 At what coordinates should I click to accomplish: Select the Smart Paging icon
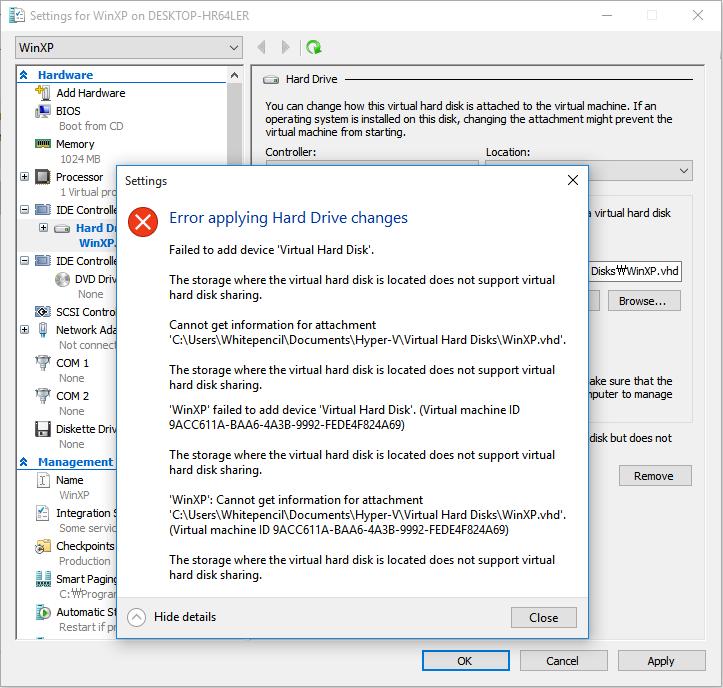[x=43, y=579]
